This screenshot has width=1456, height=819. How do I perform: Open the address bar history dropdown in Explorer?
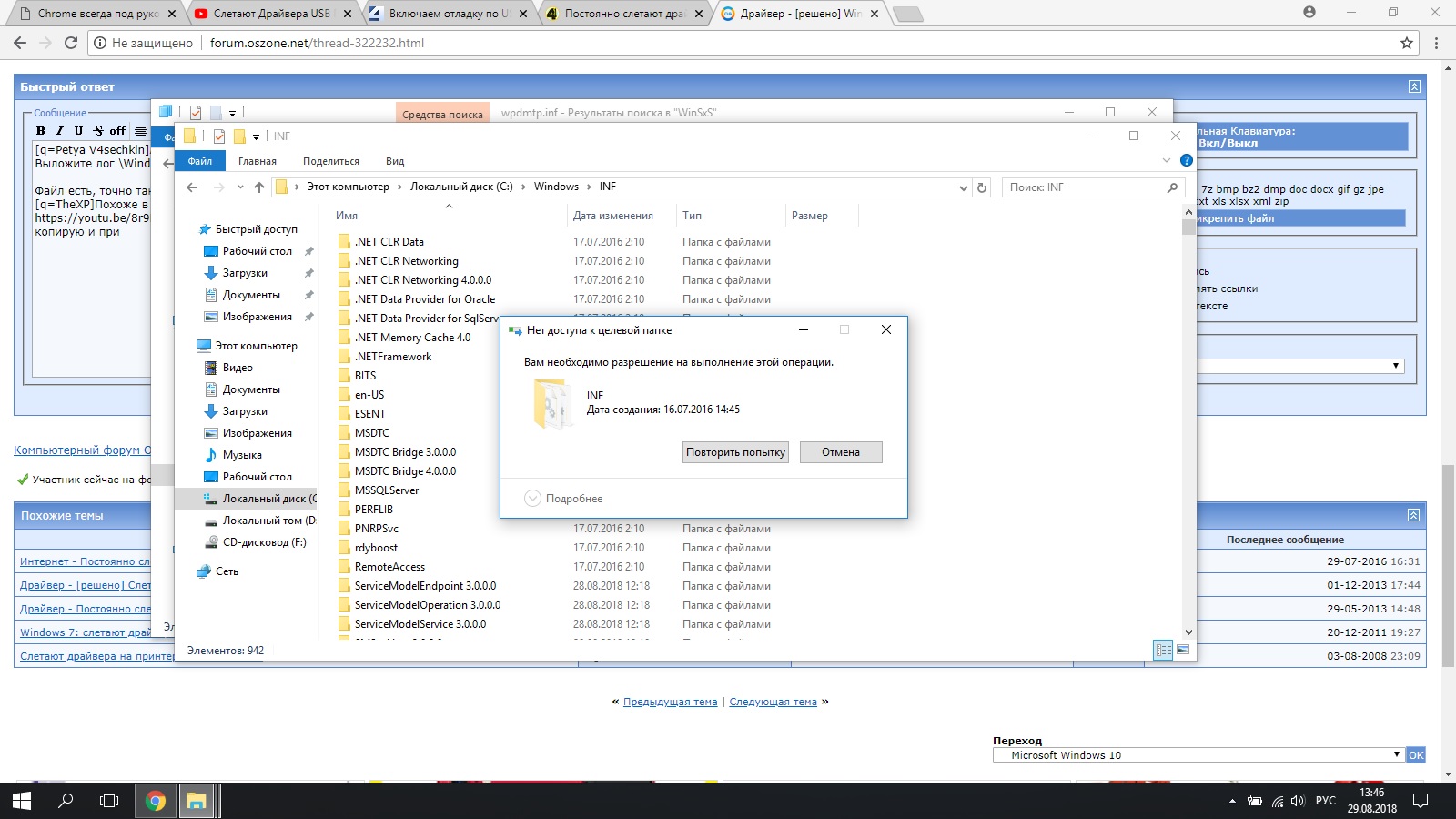click(964, 187)
